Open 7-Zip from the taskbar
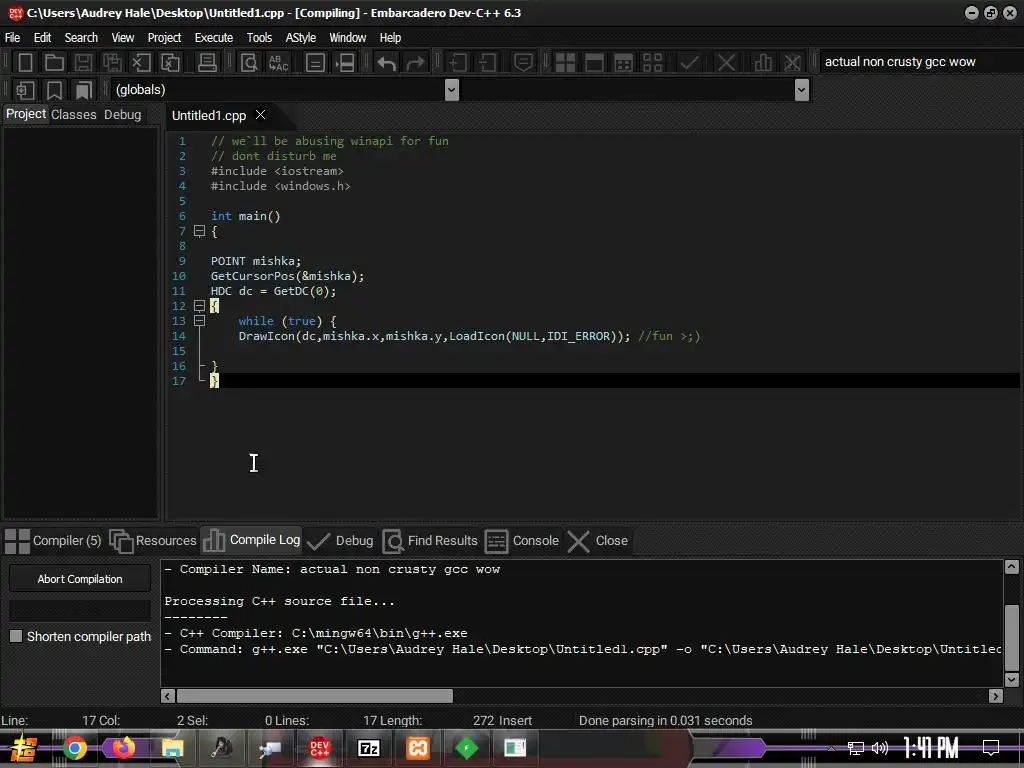1024x768 pixels. [368, 748]
